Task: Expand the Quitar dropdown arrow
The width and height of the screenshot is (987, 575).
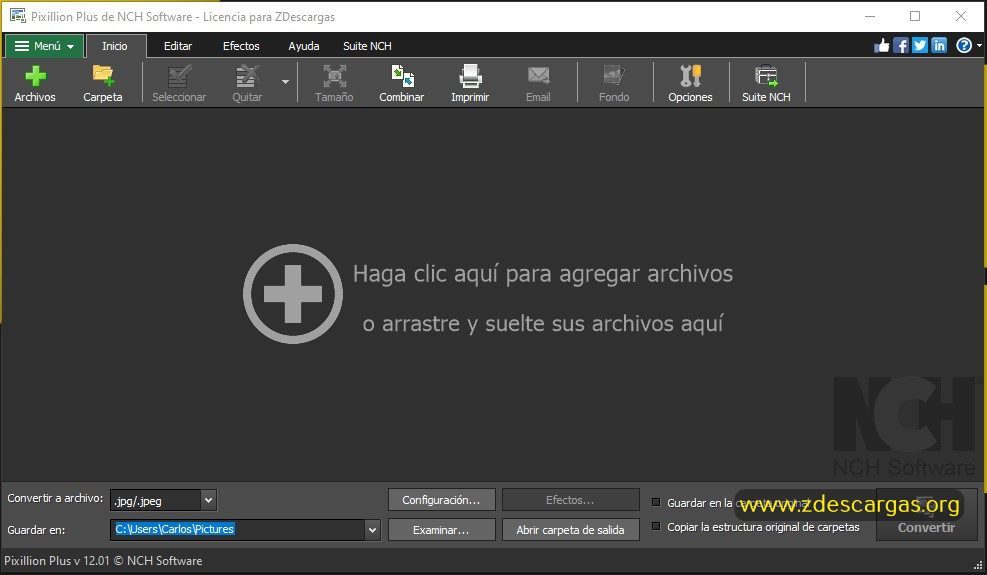Action: [285, 82]
